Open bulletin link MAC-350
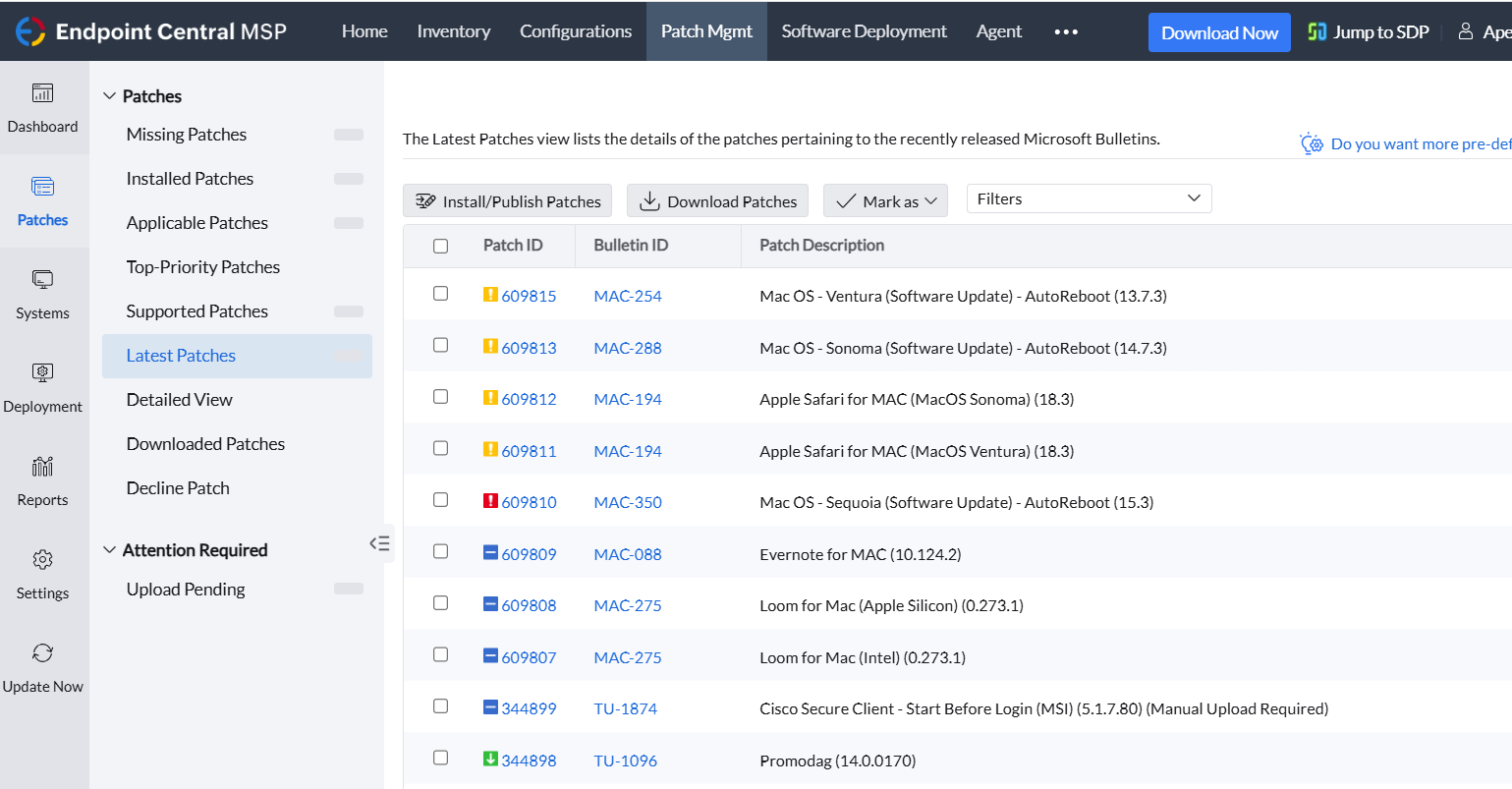This screenshot has width=1512, height=789. coord(628,502)
